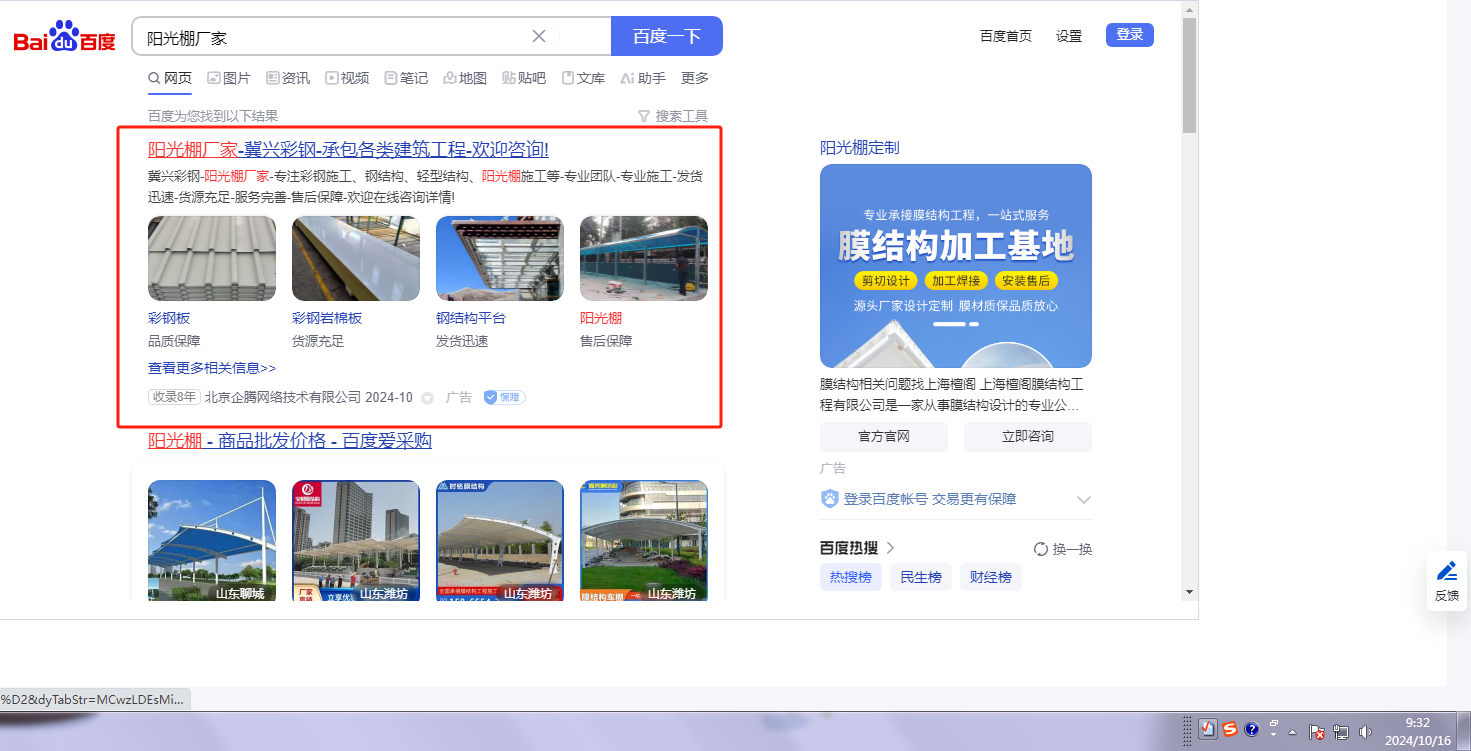Open the Ai 助手 tab
Screen dimensions: 1471x751
click(x=643, y=78)
